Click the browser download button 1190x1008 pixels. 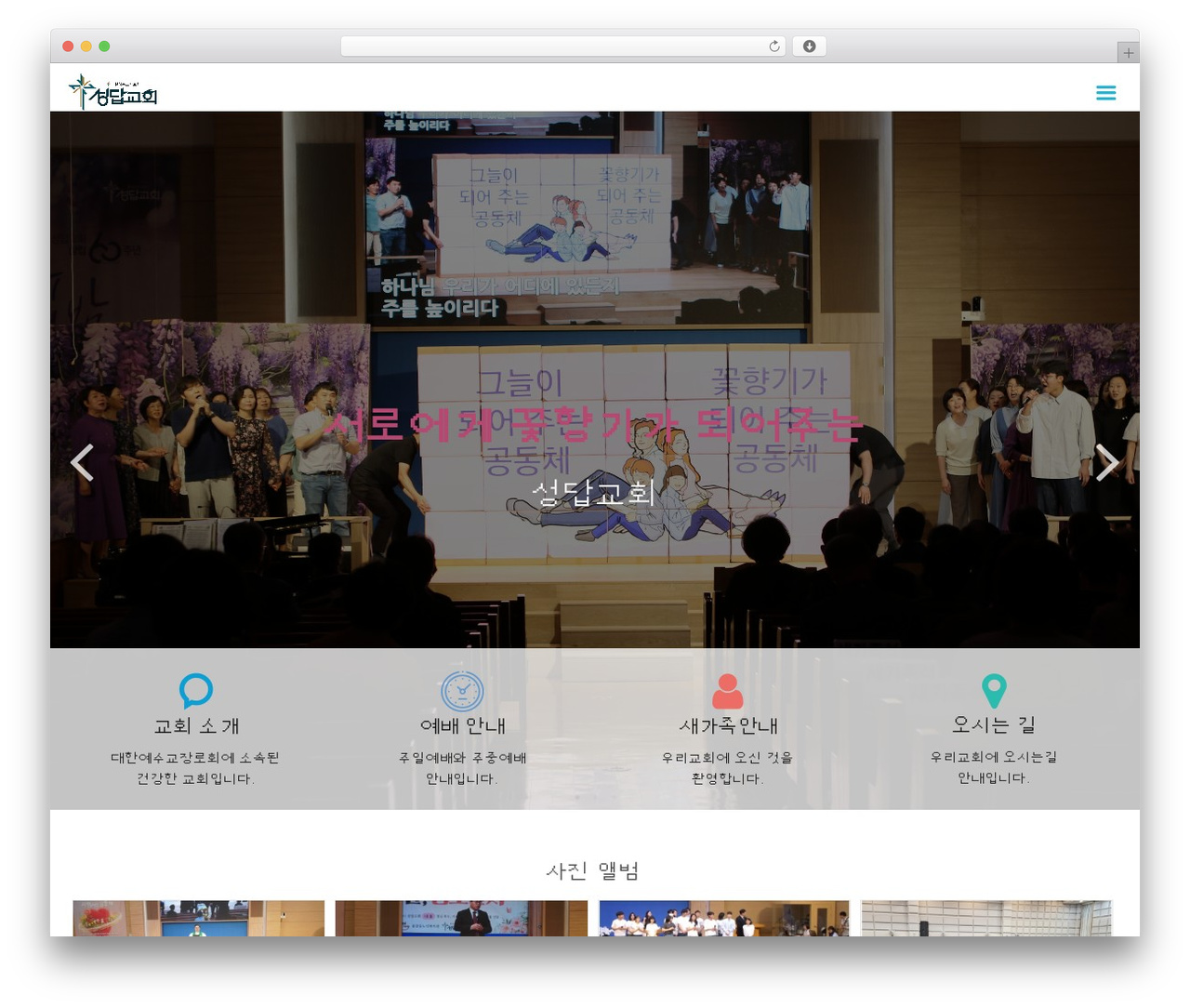click(x=809, y=46)
